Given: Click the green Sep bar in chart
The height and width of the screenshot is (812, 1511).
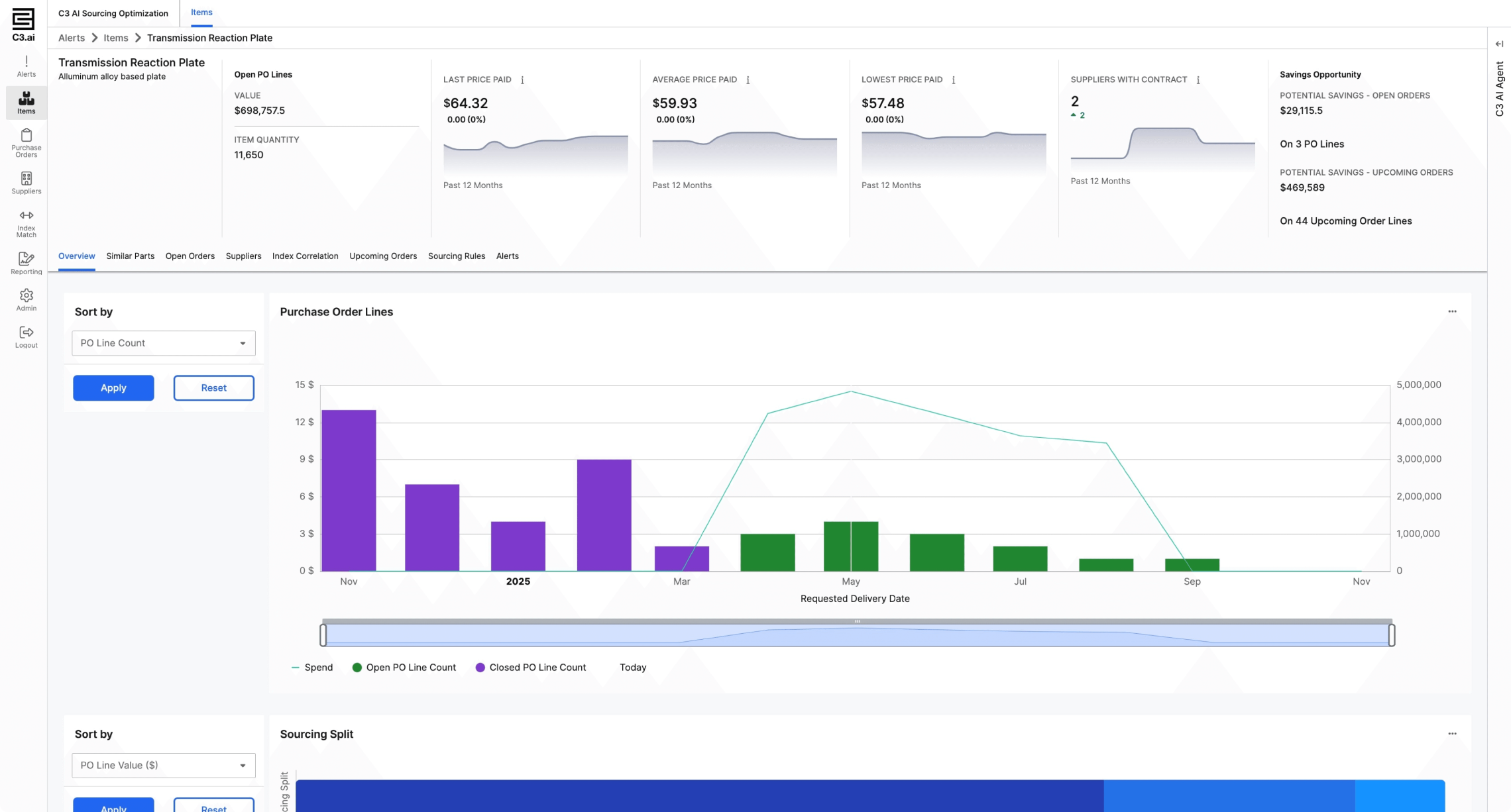Looking at the screenshot, I should pos(1192,564).
